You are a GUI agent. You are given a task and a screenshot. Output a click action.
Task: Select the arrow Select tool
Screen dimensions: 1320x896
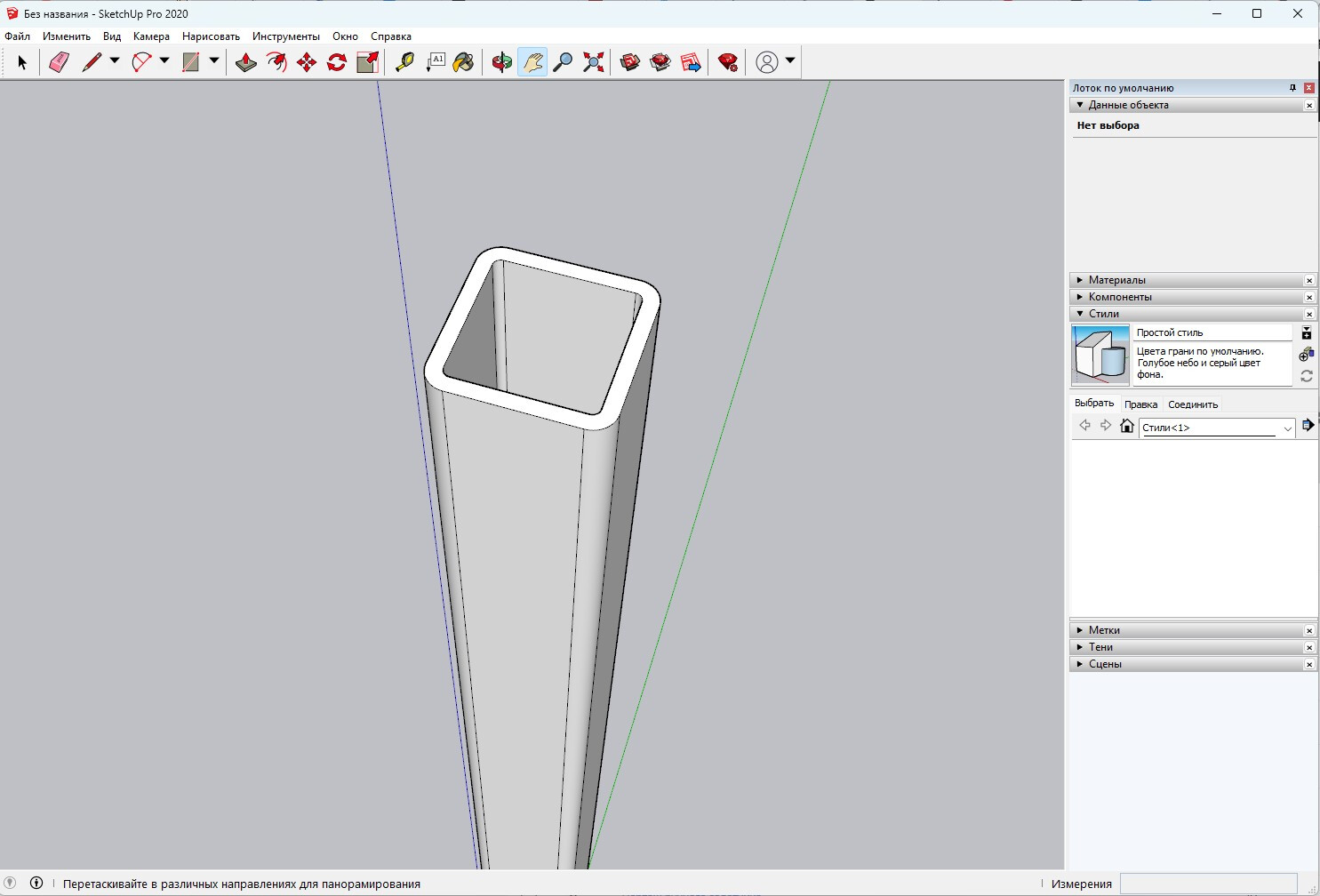pyautogui.click(x=22, y=62)
